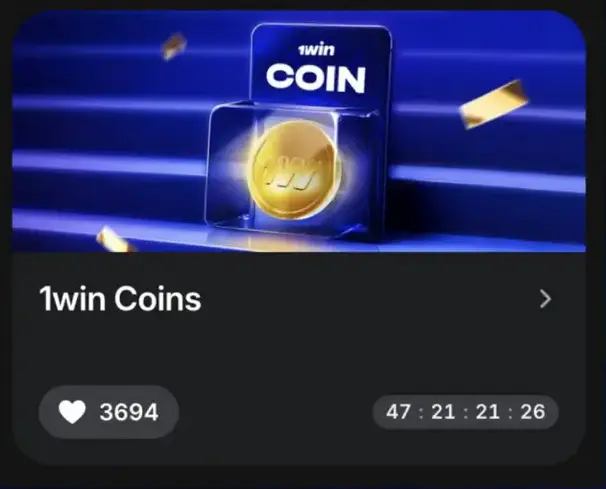Viewport: 606px width, 489px height.
Task: Click the countdown timer pill
Action: point(465,412)
